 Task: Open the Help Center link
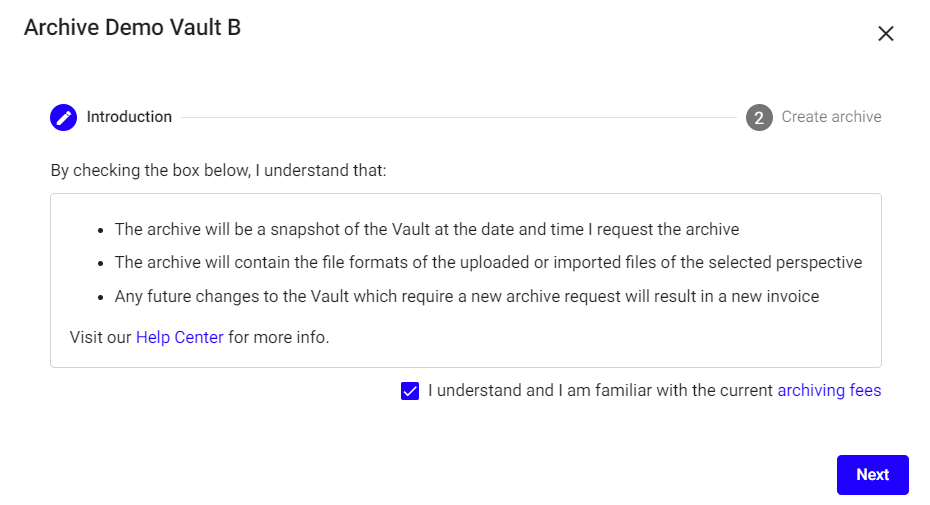point(180,337)
